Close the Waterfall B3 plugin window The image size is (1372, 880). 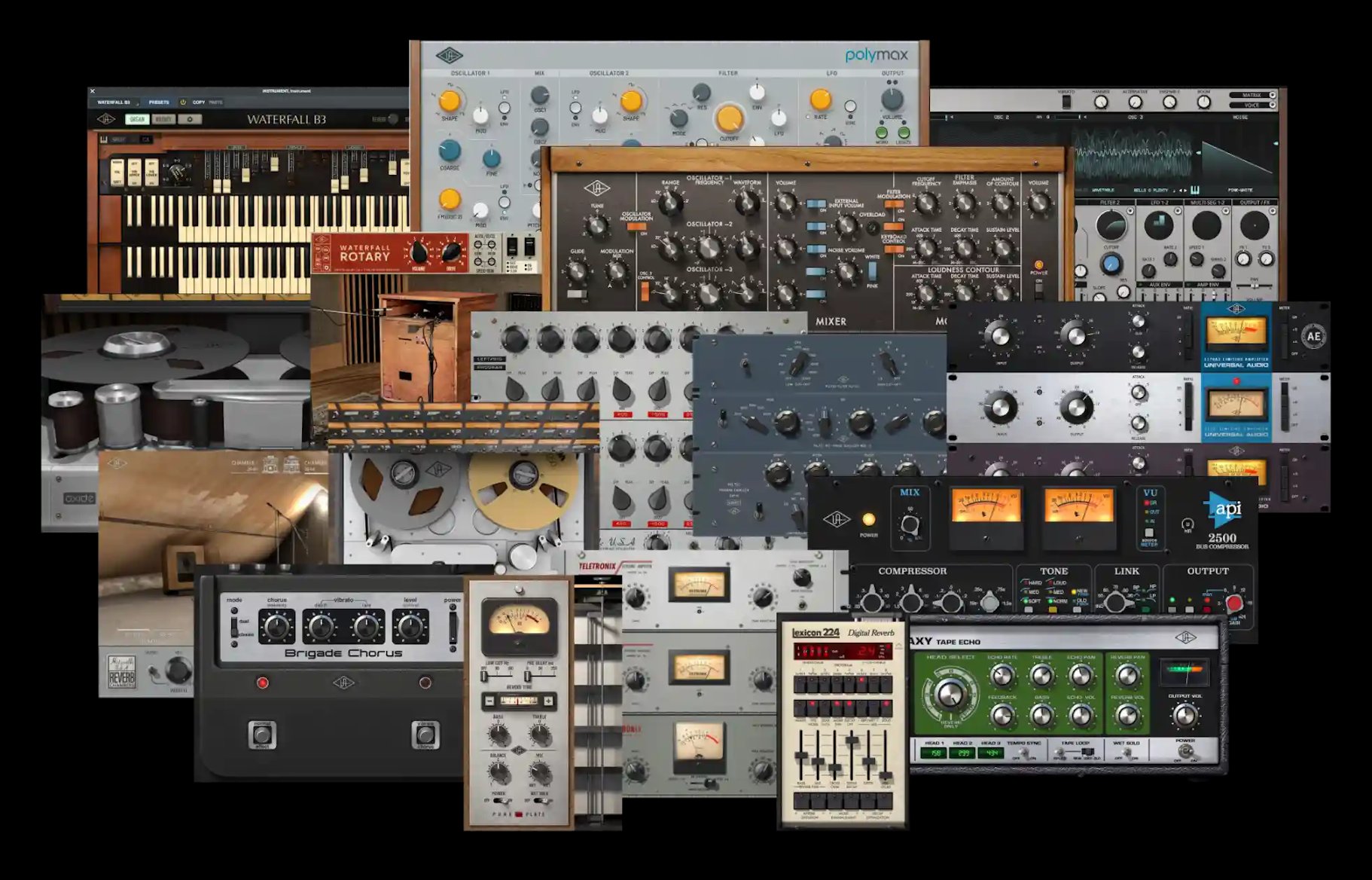(93, 91)
